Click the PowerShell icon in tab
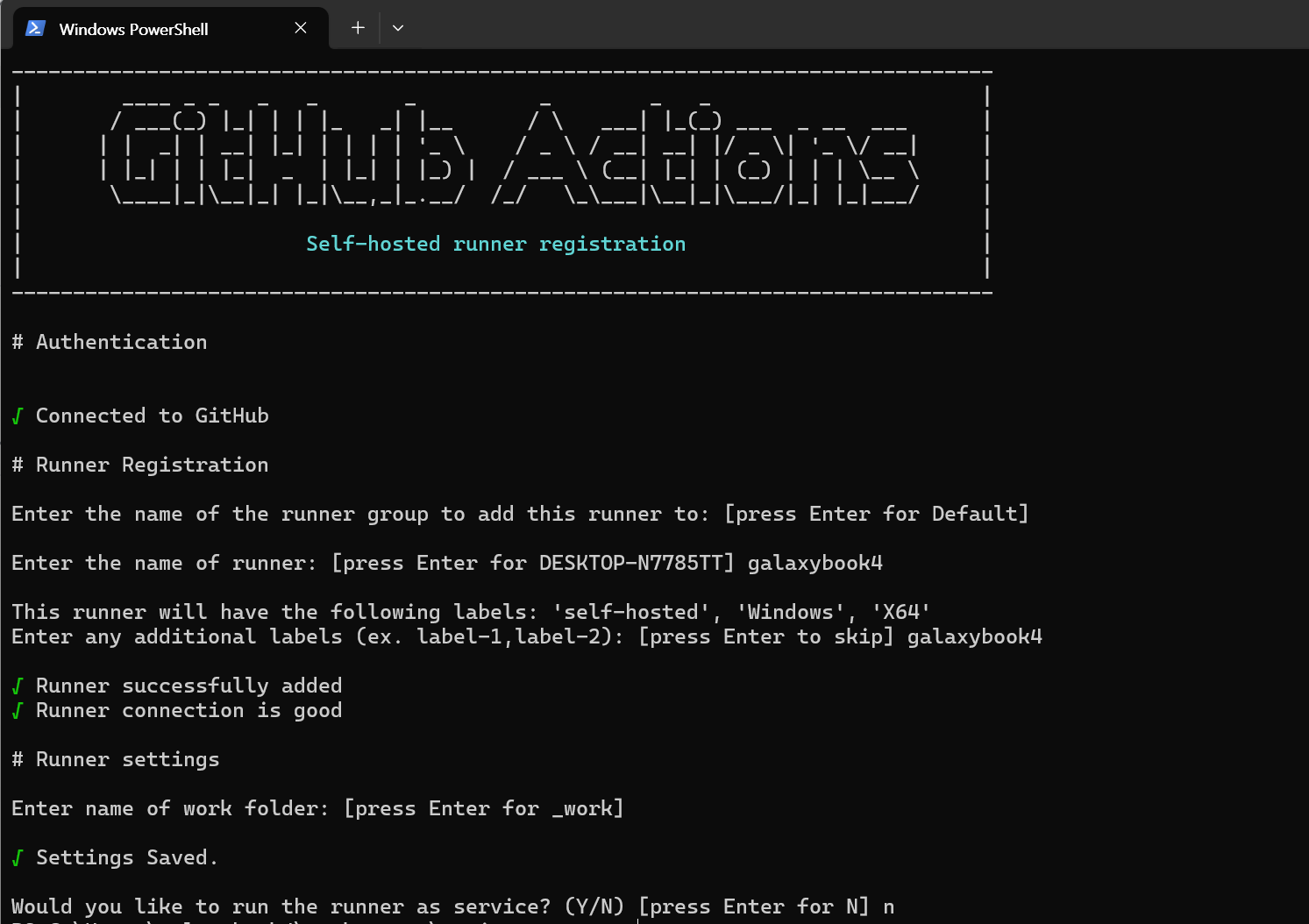Screen dimensions: 1309x924 [35, 28]
